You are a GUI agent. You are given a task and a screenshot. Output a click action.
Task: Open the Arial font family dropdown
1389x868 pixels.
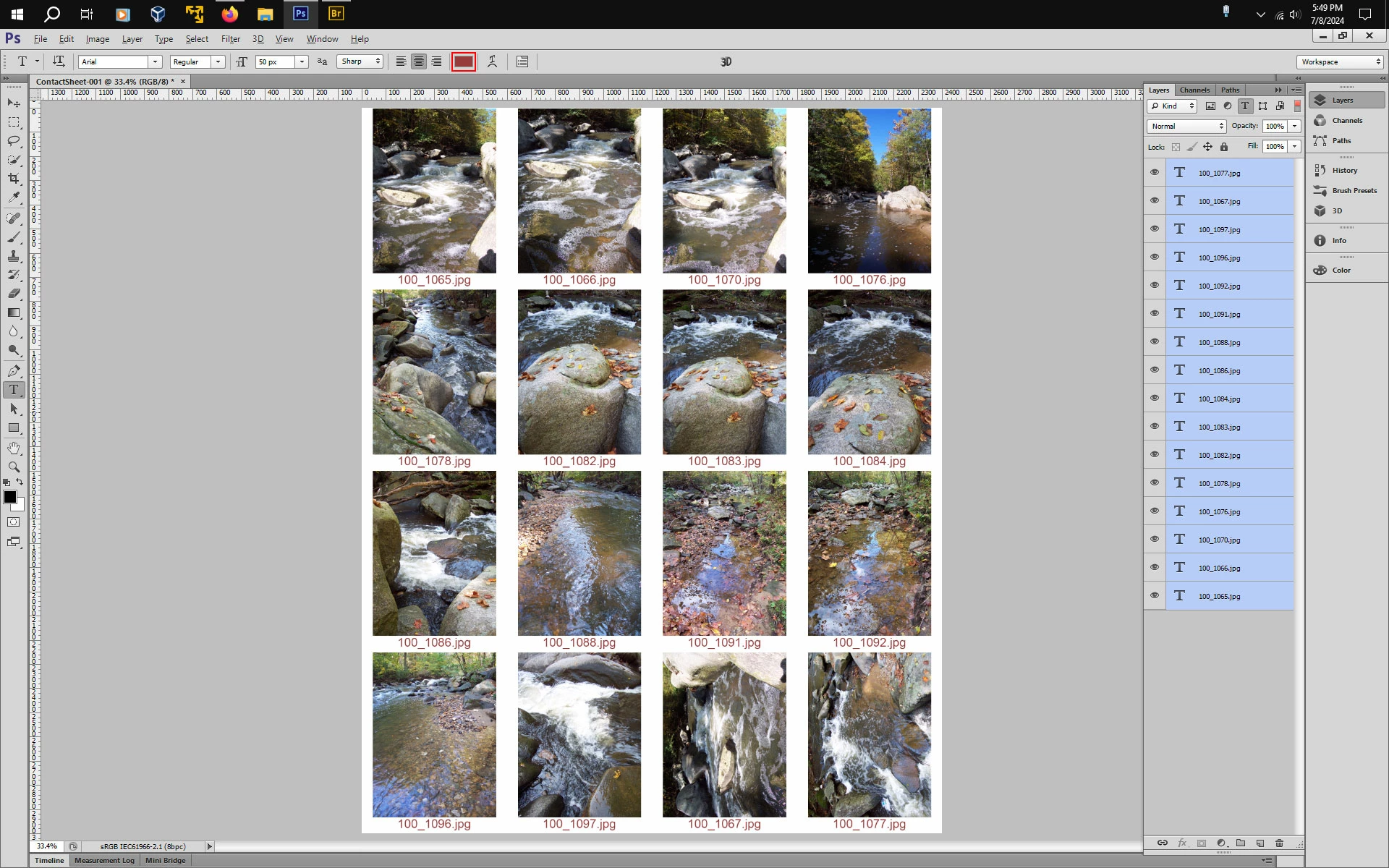[155, 61]
